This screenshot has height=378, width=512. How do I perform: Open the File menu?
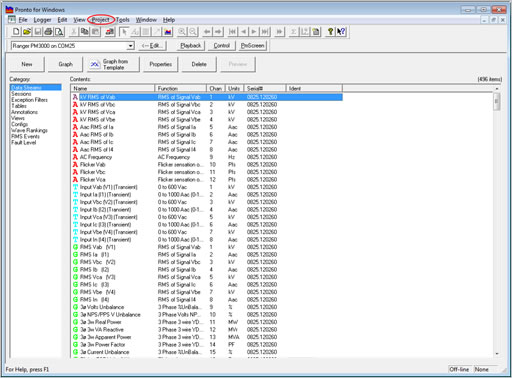pos(23,20)
